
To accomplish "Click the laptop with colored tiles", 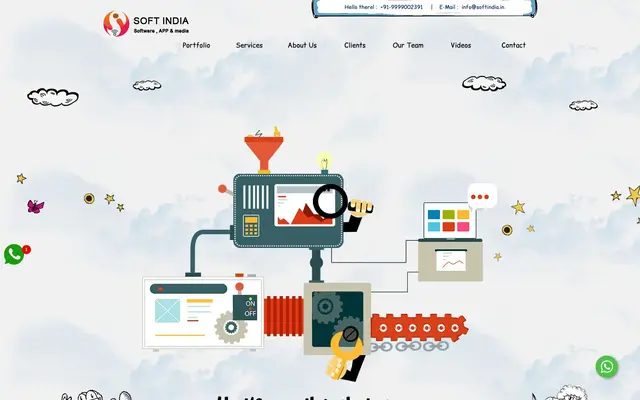I will 450,221.
